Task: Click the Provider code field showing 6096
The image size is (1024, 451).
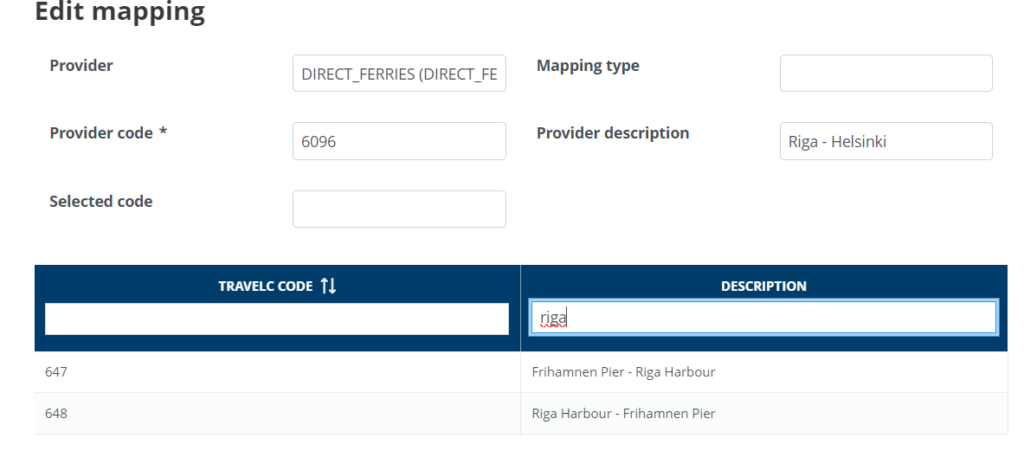Action: (x=399, y=141)
